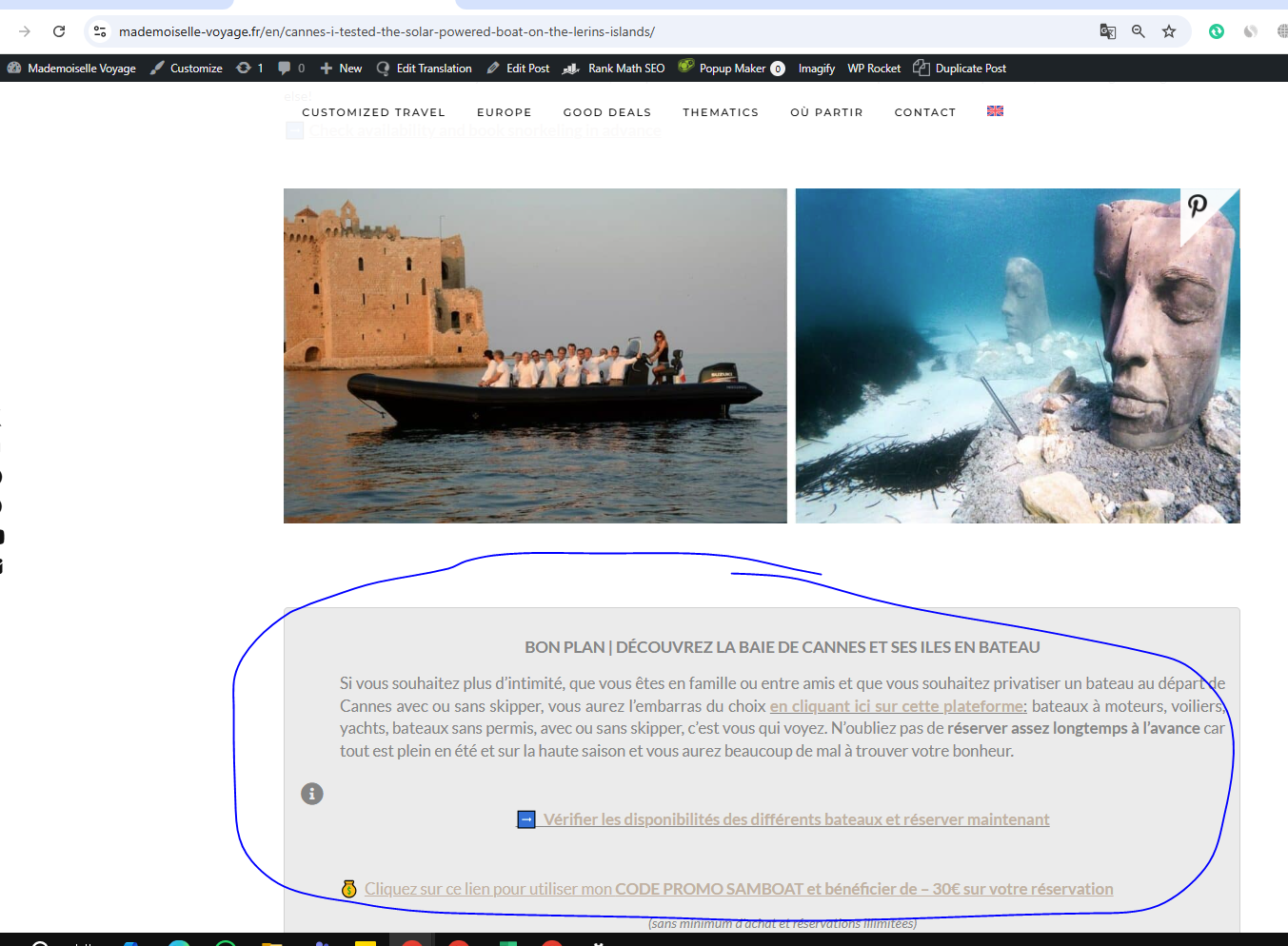Open the Thematics nav menu
This screenshot has width=1288, height=946.
point(721,112)
